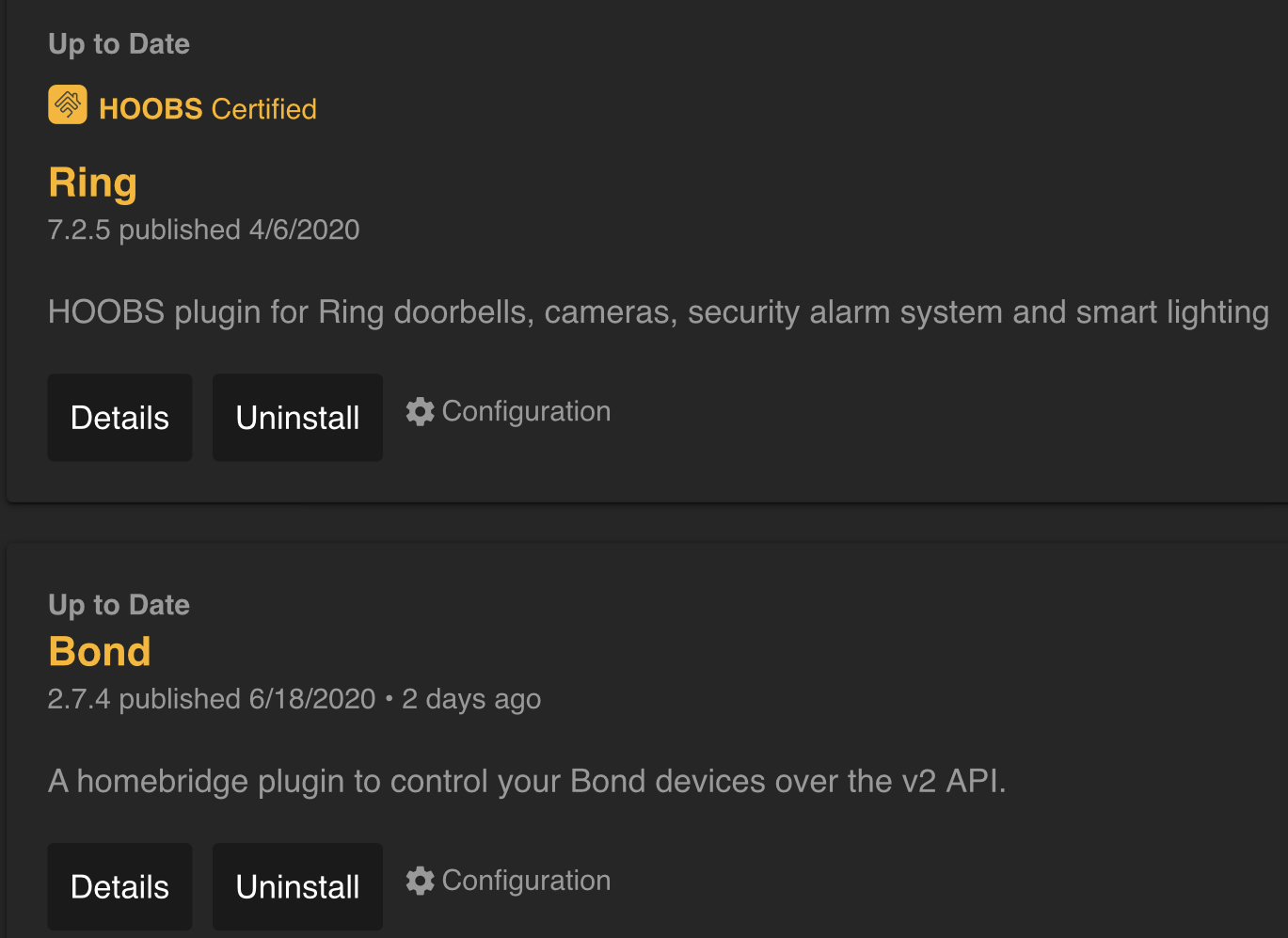Click the gear icon for Bond configuration
Screen dimensions: 1288x938
click(x=421, y=881)
